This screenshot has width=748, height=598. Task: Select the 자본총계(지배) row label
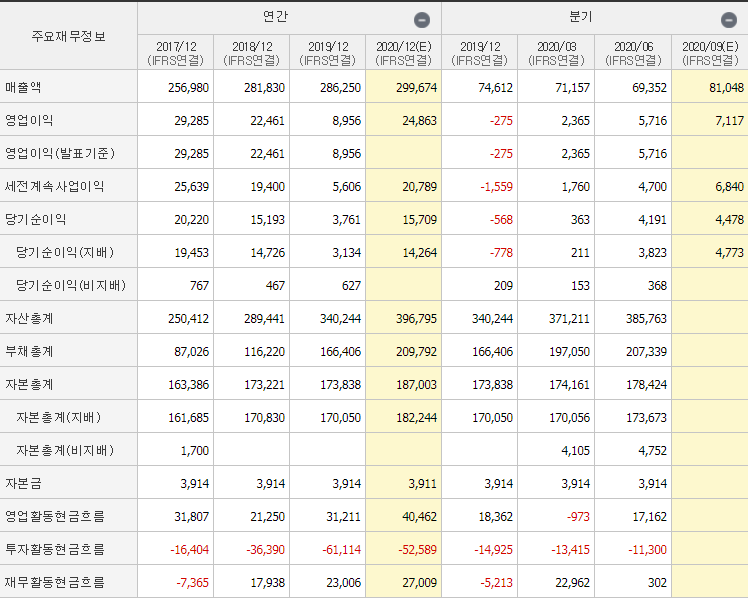point(59,417)
